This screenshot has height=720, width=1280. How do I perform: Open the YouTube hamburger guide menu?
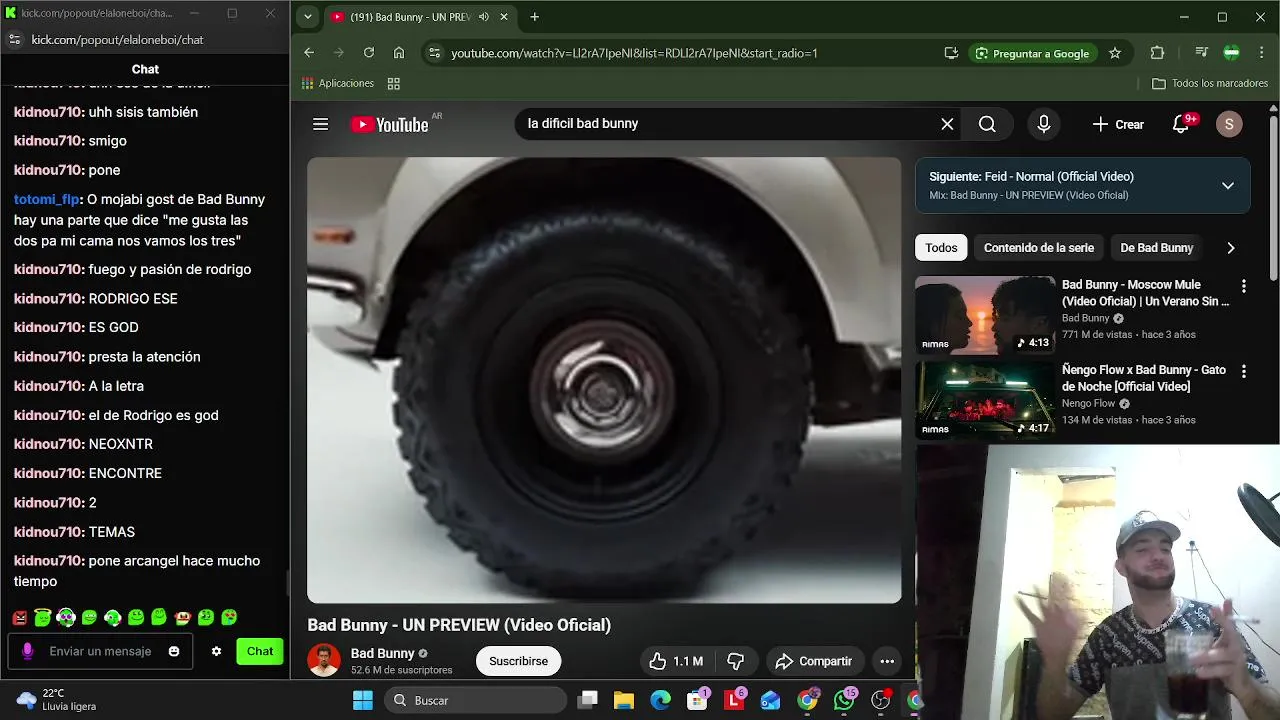tap(320, 124)
